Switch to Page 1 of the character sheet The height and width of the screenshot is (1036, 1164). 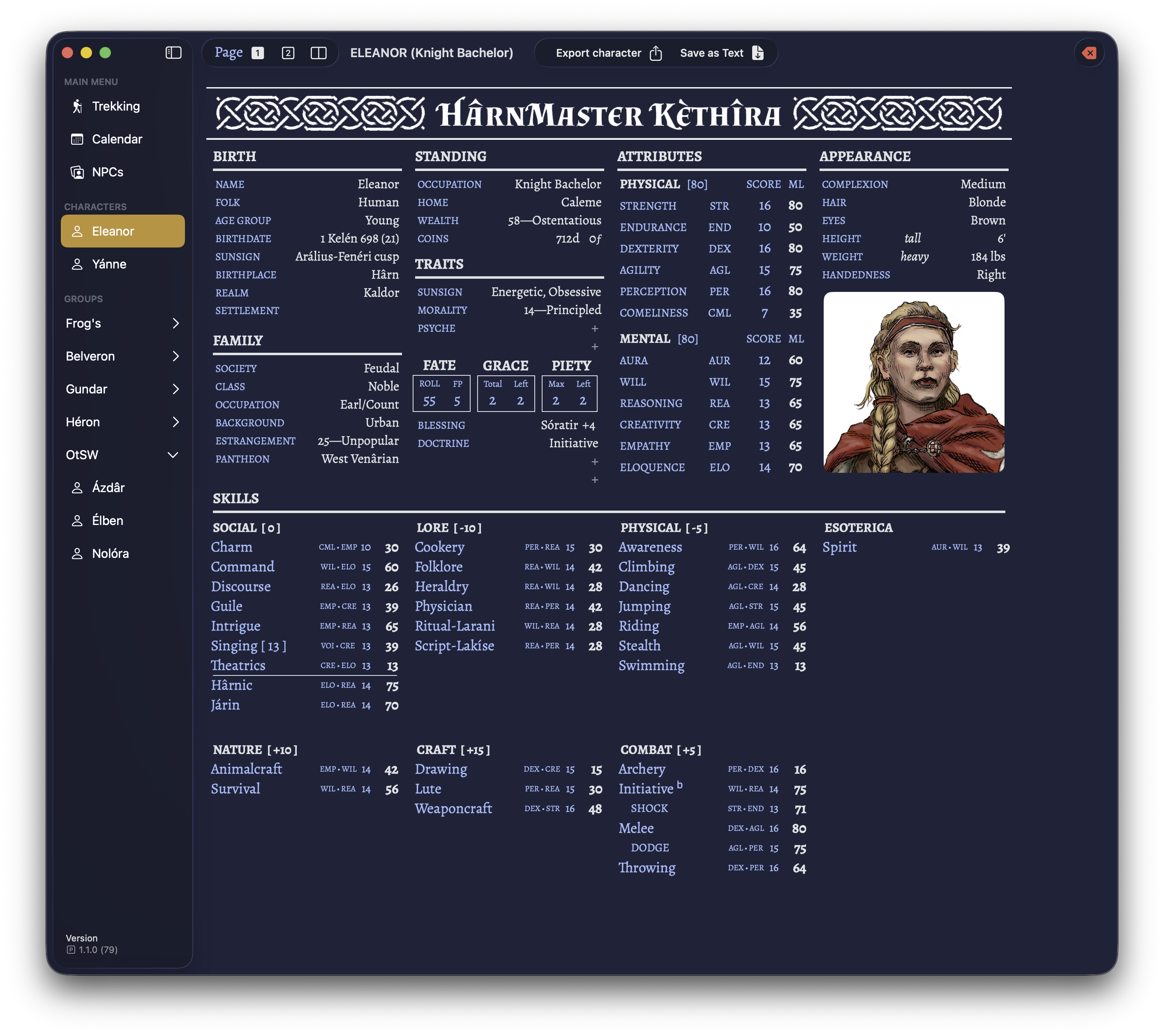(x=258, y=52)
